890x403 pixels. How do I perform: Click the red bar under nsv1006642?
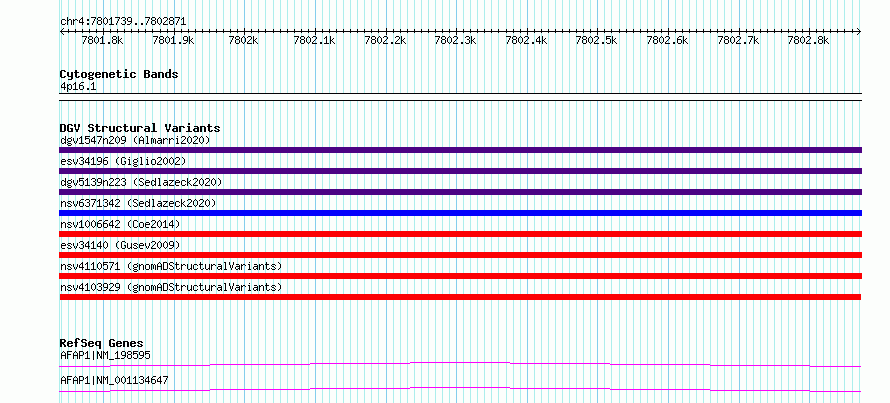[460, 234]
